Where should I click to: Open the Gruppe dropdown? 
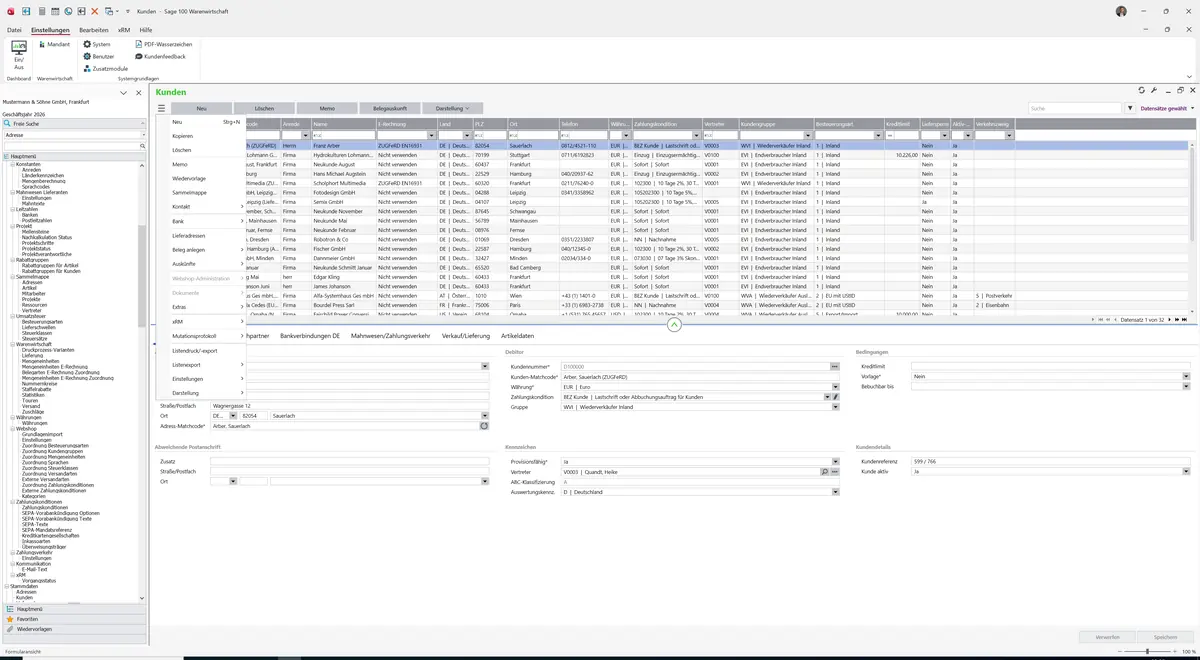(x=835, y=407)
